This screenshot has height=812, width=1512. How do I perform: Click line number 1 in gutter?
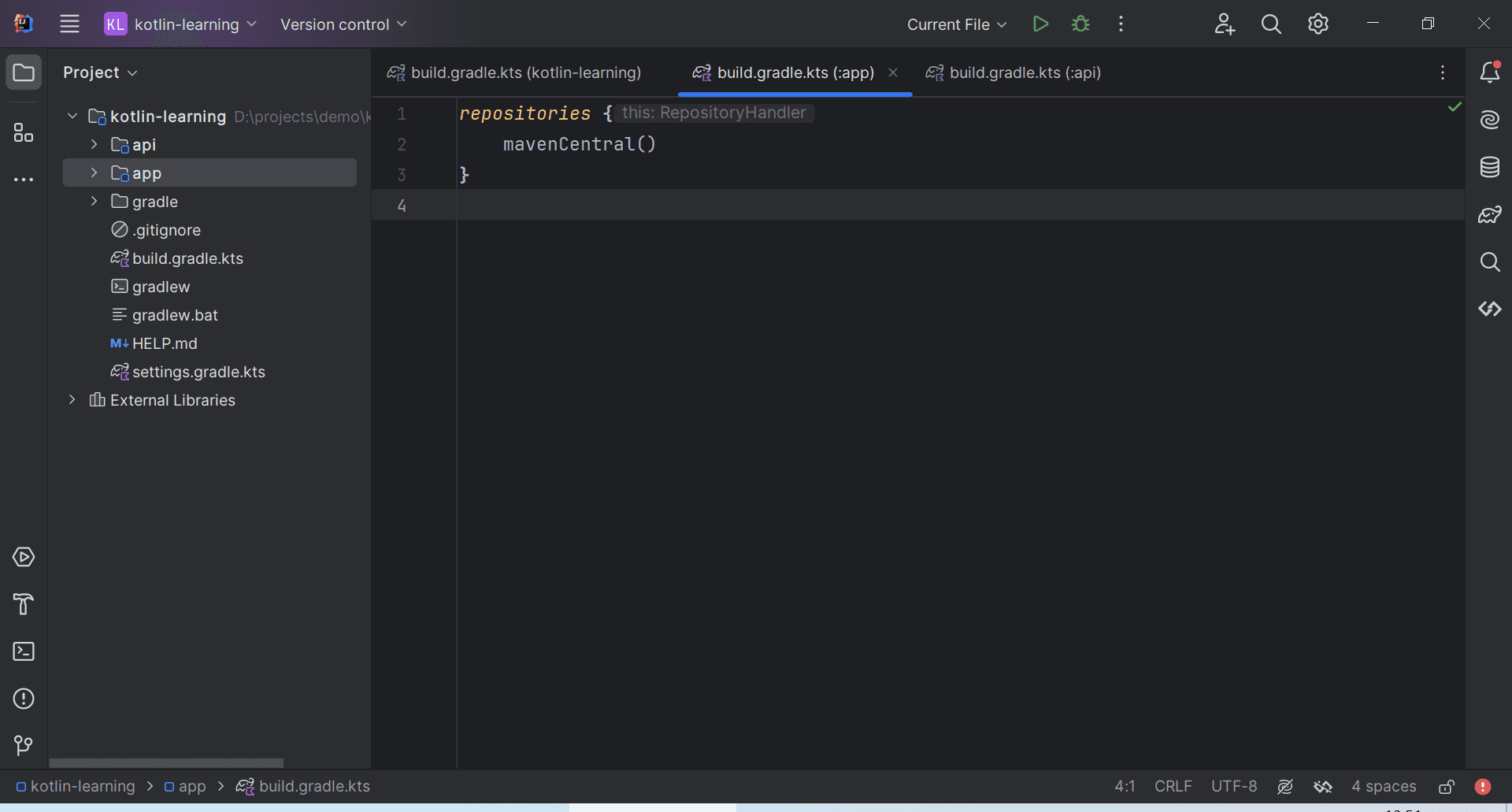coord(402,113)
